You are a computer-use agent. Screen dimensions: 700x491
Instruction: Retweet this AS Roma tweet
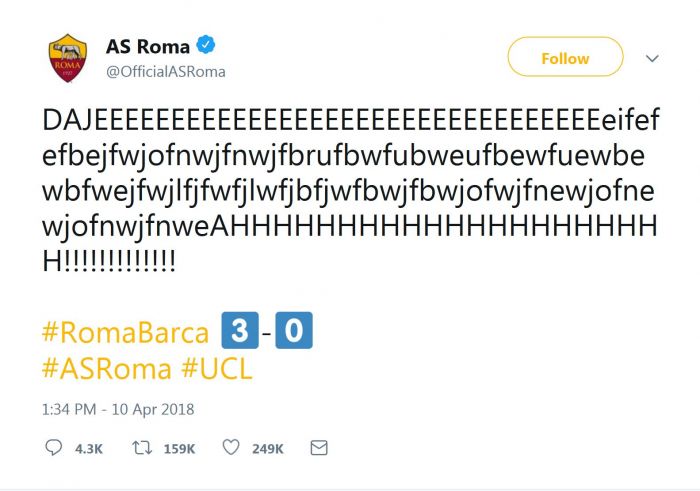(141, 448)
